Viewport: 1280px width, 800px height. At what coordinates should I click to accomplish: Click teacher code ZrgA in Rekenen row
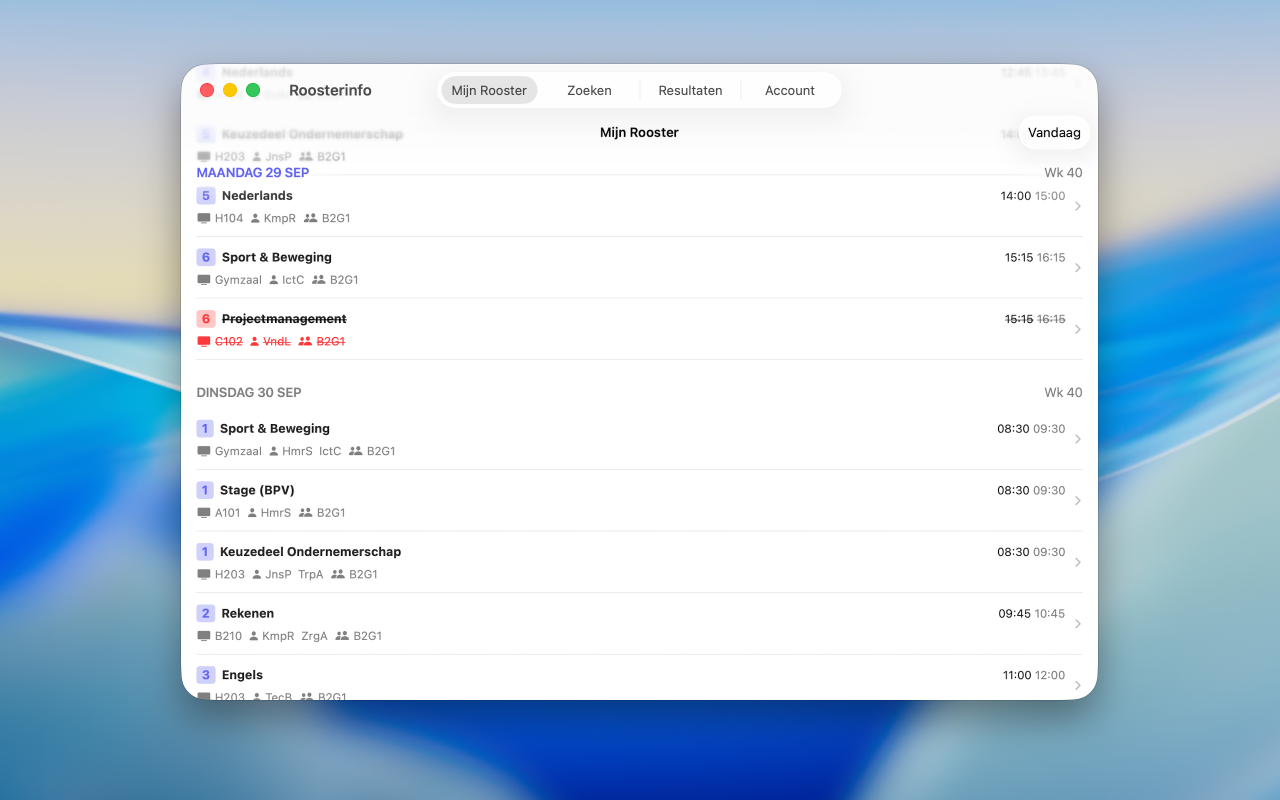coord(314,636)
